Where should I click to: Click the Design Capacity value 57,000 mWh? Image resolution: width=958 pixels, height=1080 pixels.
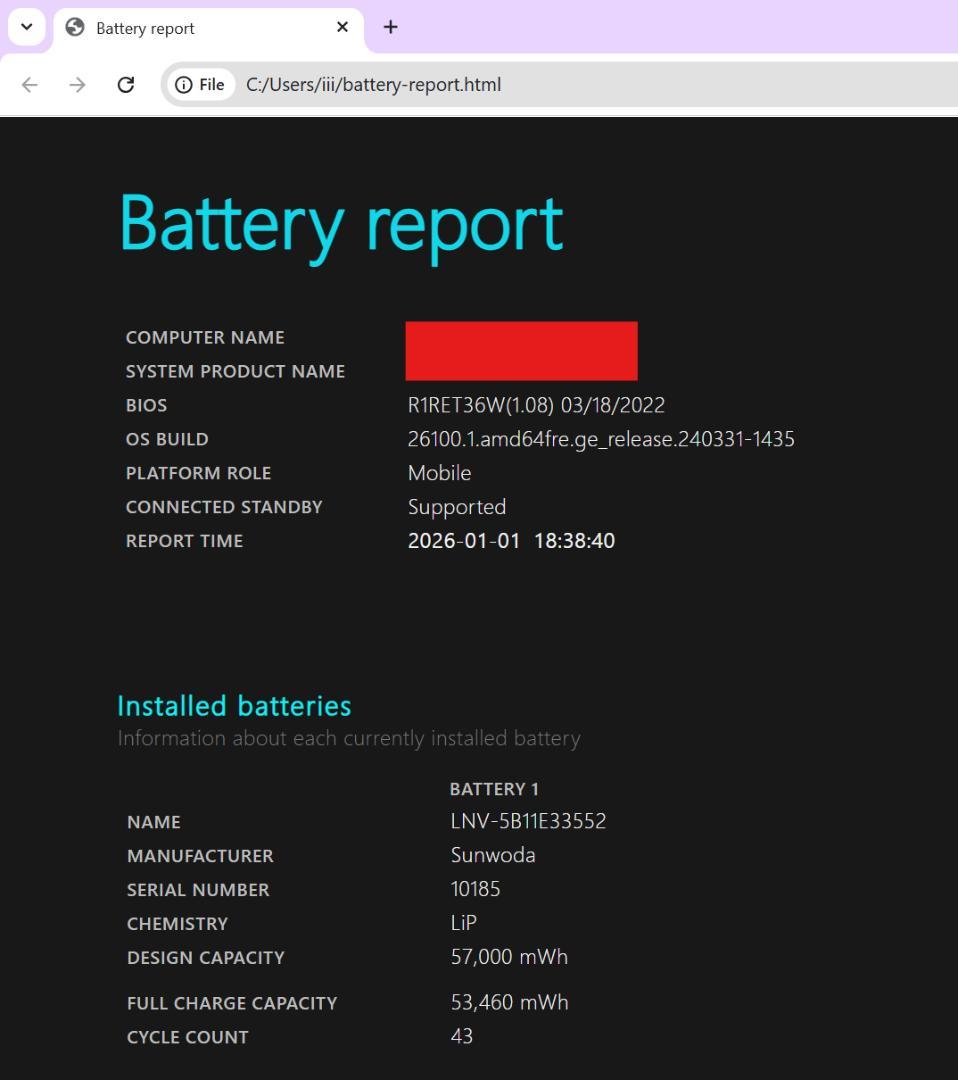pyautogui.click(x=508, y=956)
